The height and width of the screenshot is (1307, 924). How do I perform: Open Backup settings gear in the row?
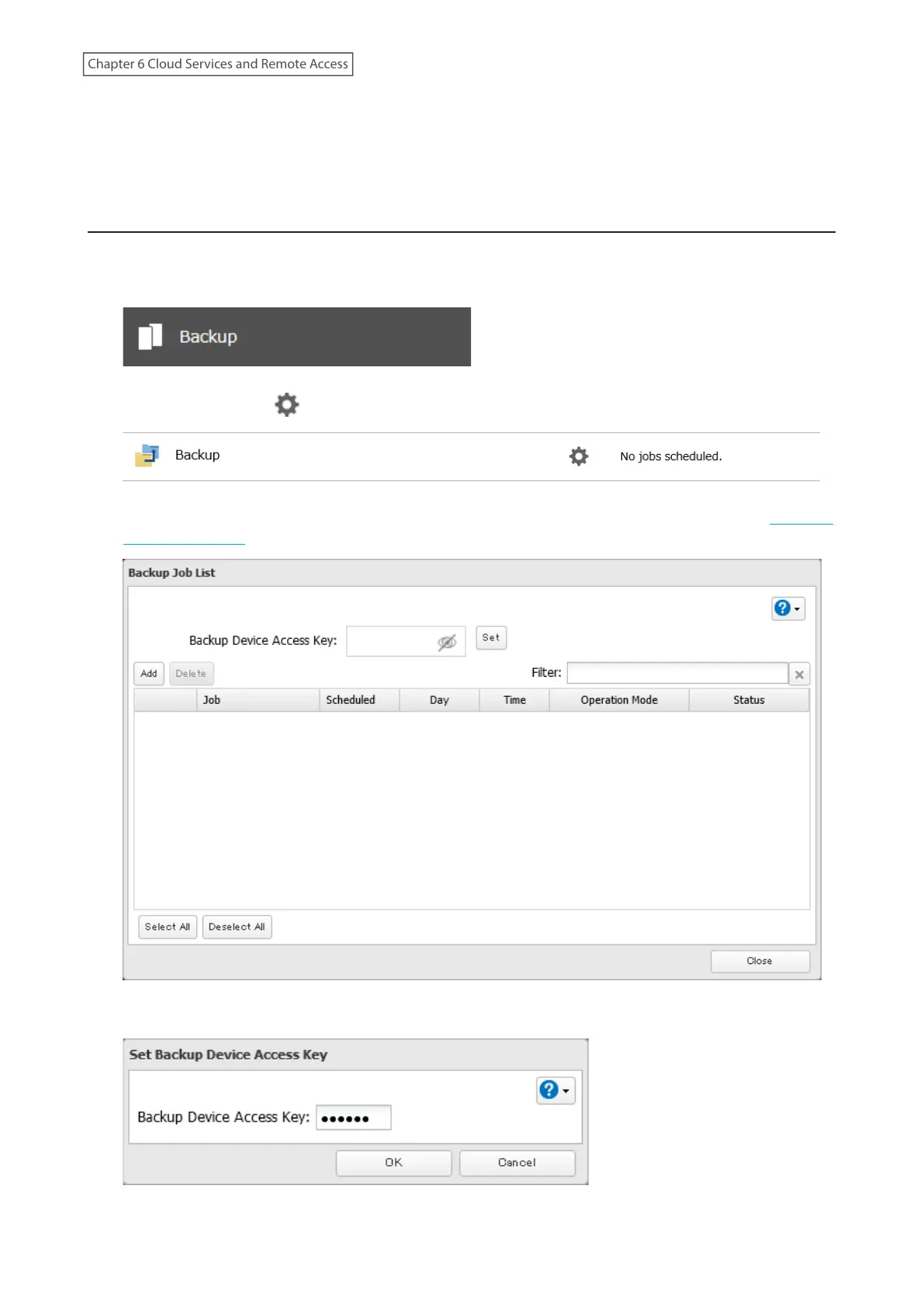tap(579, 456)
